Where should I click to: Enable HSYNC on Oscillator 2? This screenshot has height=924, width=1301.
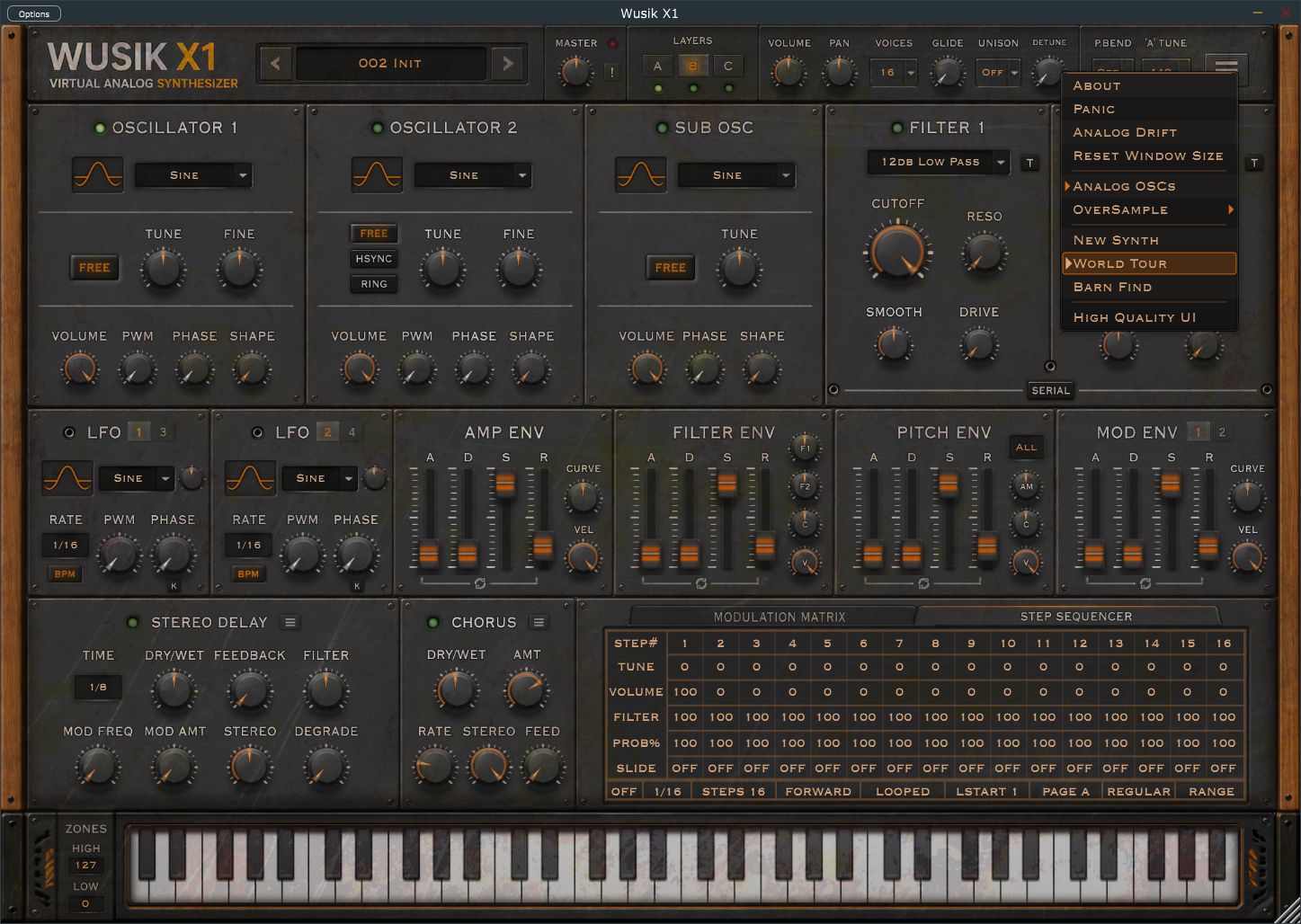374,259
